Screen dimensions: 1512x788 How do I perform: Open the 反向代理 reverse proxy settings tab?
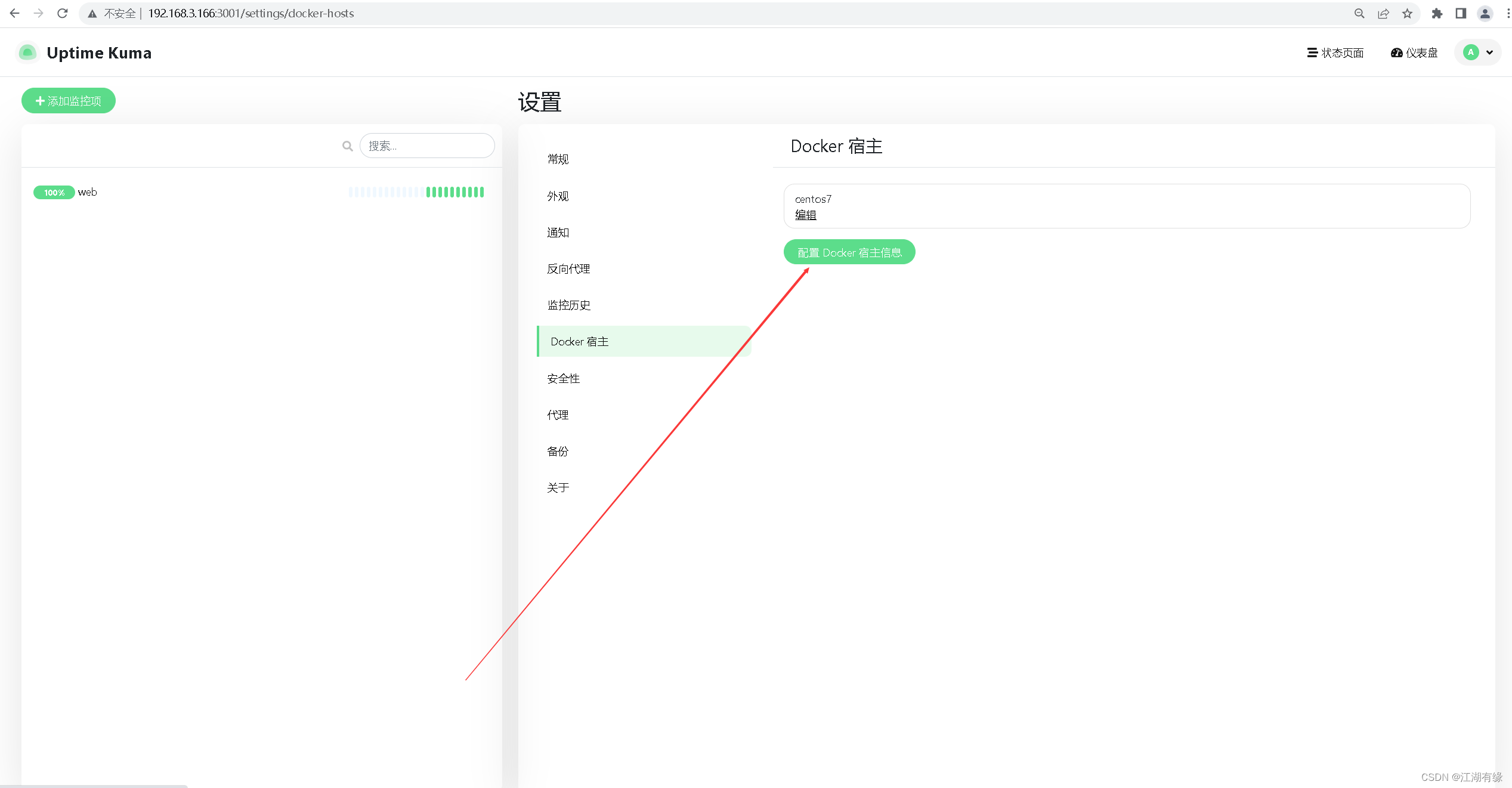tap(644, 269)
